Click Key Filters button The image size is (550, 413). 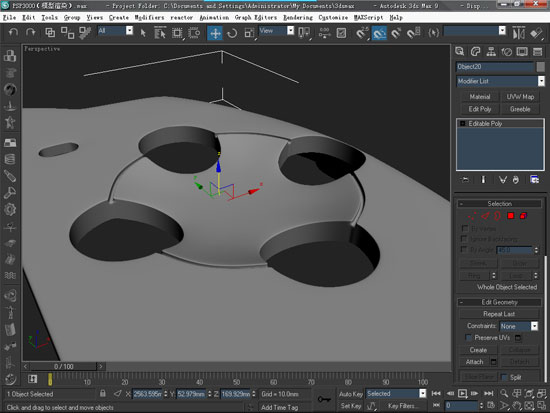(402, 406)
